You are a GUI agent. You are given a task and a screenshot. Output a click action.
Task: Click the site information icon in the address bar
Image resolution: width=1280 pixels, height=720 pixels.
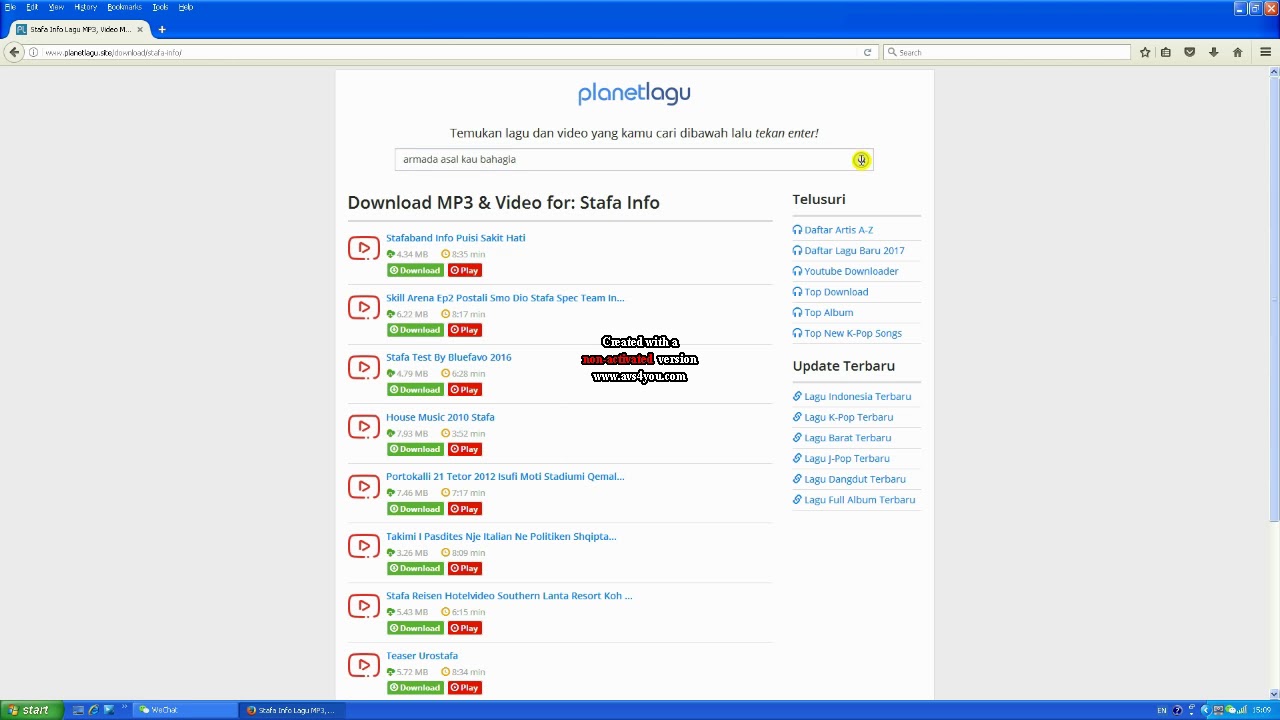click(33, 52)
